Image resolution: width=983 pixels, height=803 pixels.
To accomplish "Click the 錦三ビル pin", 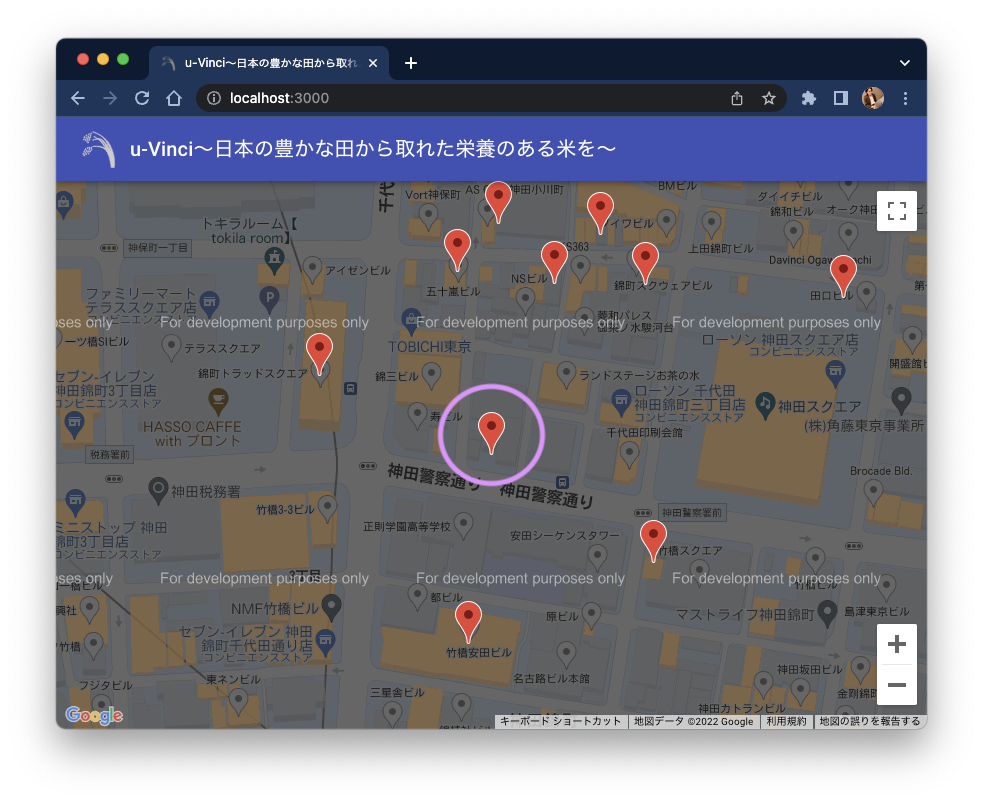I will (x=431, y=375).
